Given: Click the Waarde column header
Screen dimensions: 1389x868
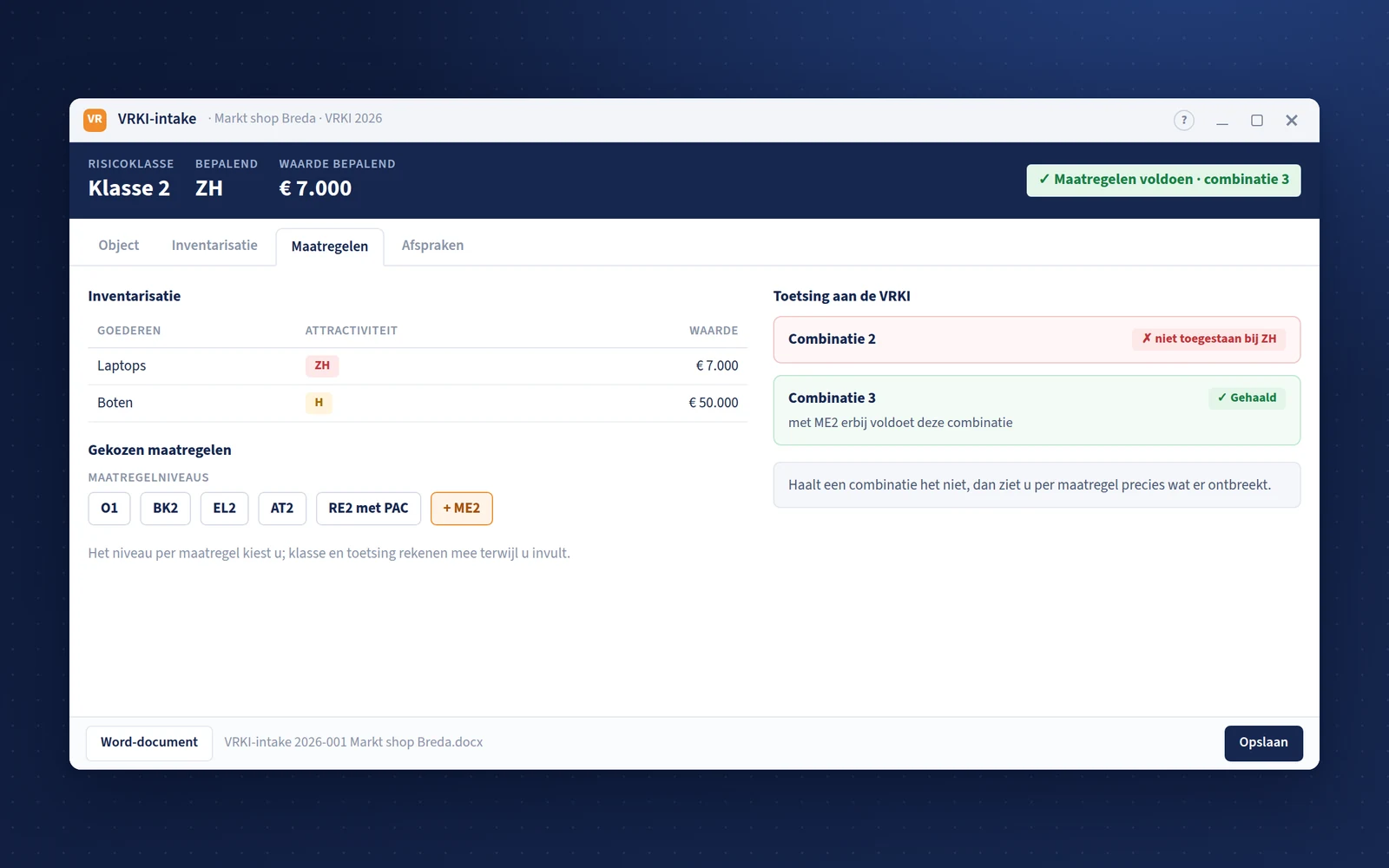Looking at the screenshot, I should click(x=714, y=331).
